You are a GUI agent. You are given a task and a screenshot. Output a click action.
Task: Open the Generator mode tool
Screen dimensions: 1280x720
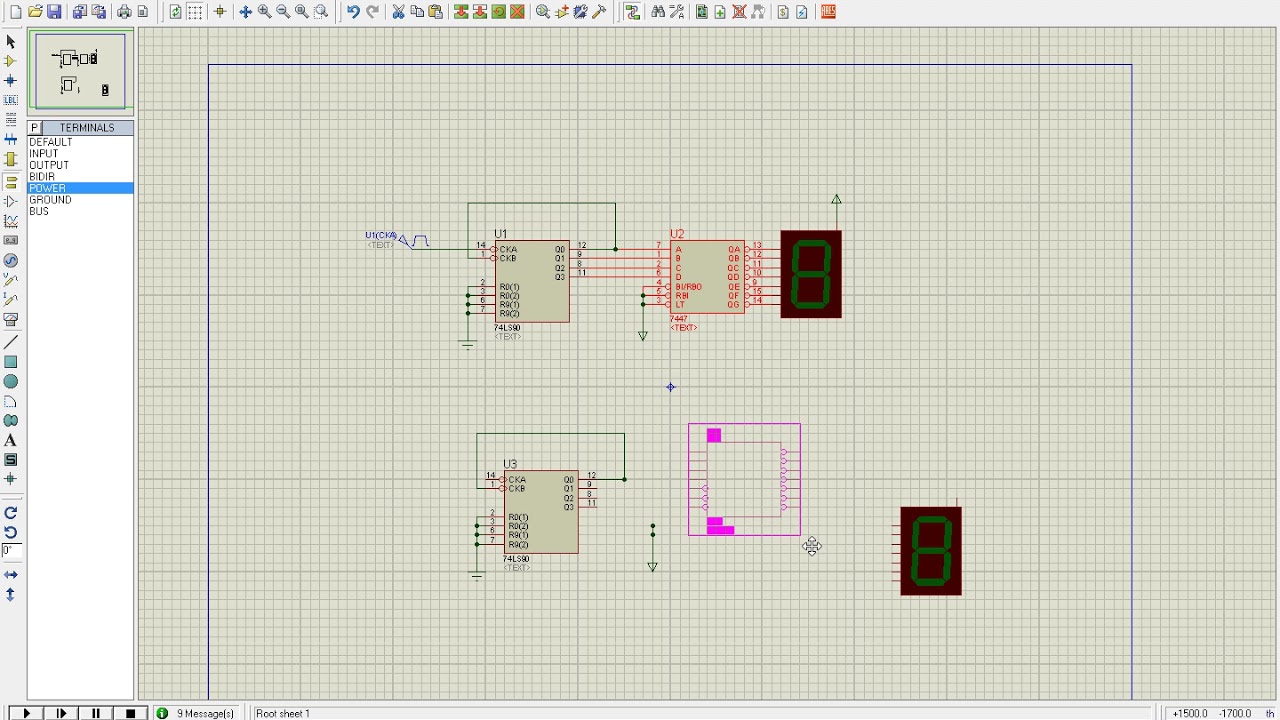pyautogui.click(x=11, y=260)
